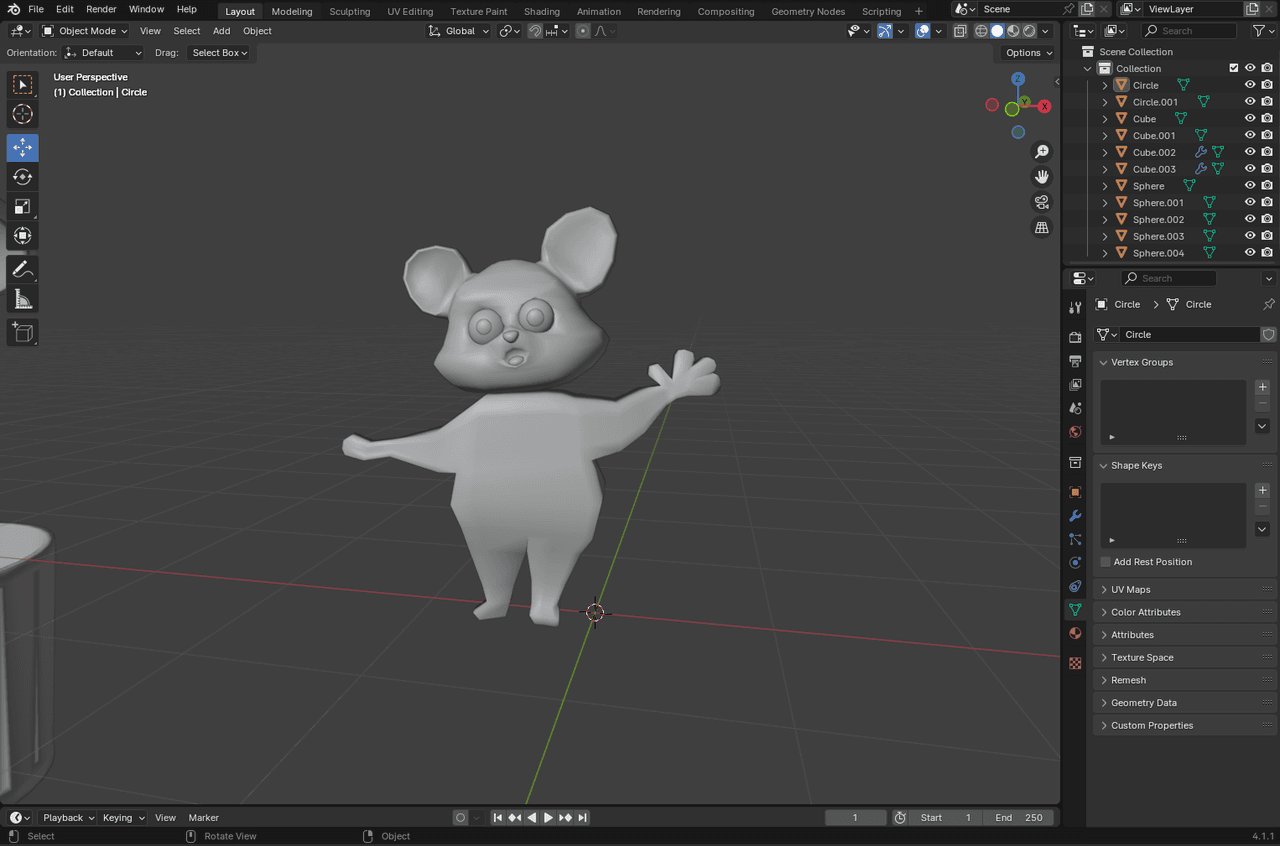Toggle camera view using camera icon
Image resolution: width=1280 pixels, height=846 pixels.
tap(1041, 202)
